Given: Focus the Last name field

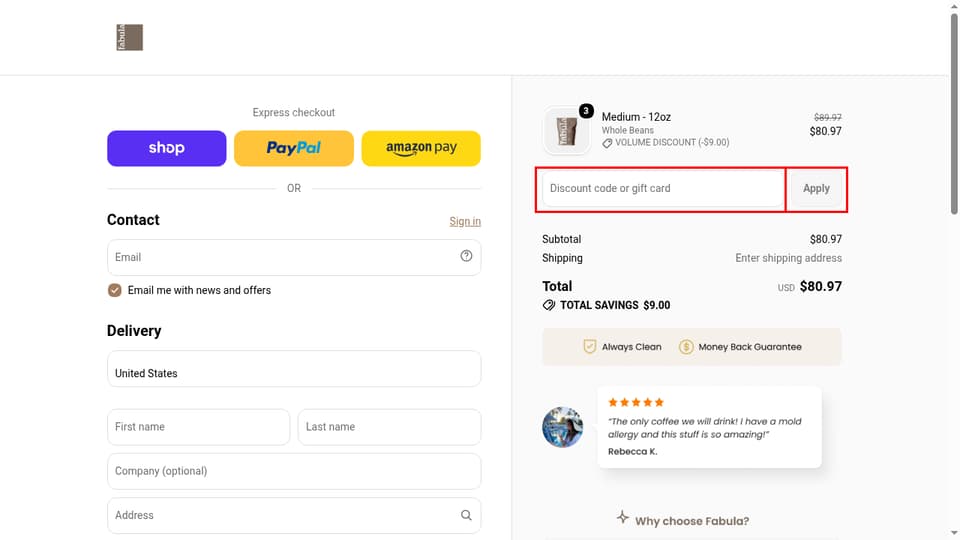Looking at the screenshot, I should coord(389,427).
